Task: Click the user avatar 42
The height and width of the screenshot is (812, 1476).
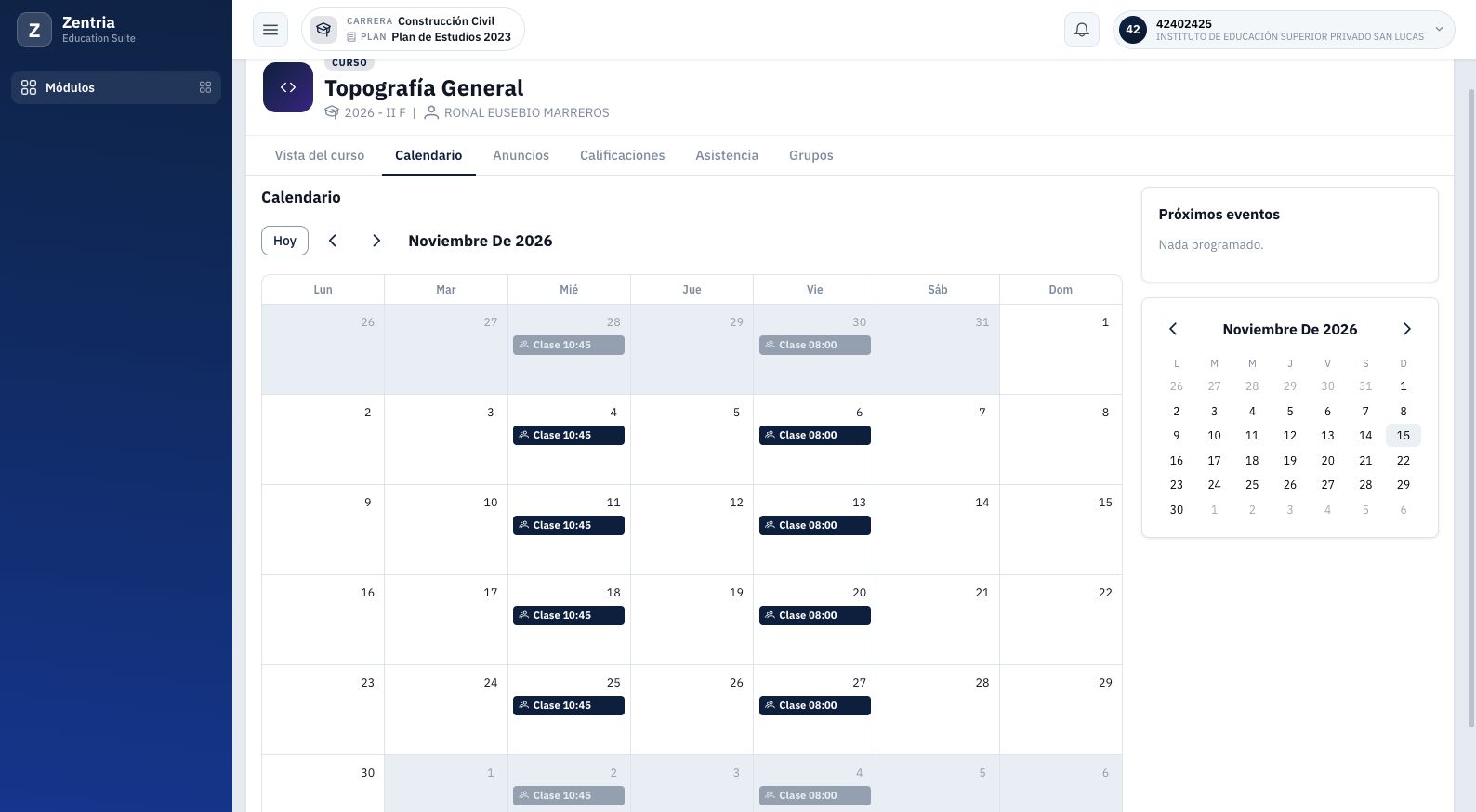Action: coord(1133,30)
